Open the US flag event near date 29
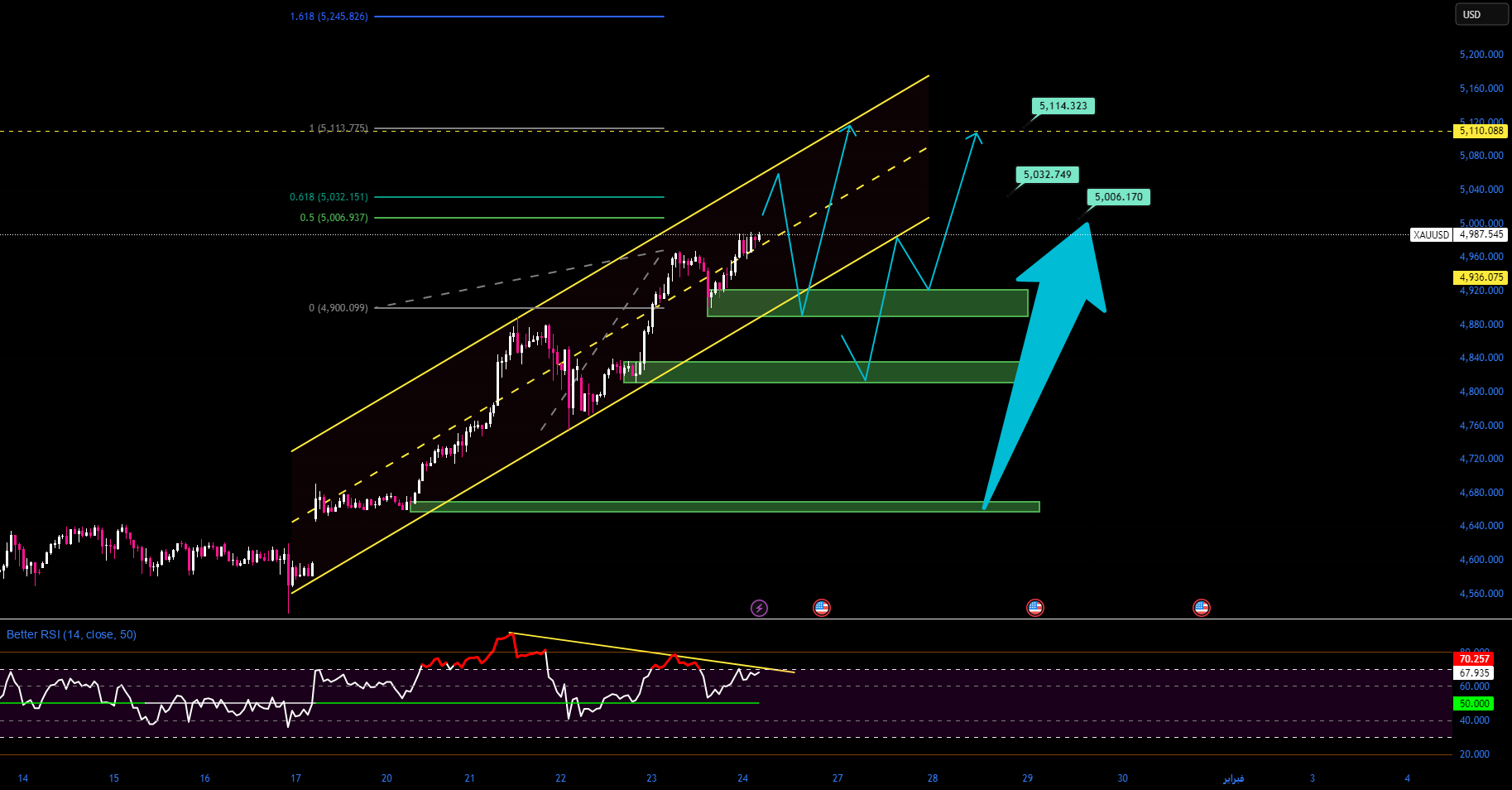 pos(1034,608)
